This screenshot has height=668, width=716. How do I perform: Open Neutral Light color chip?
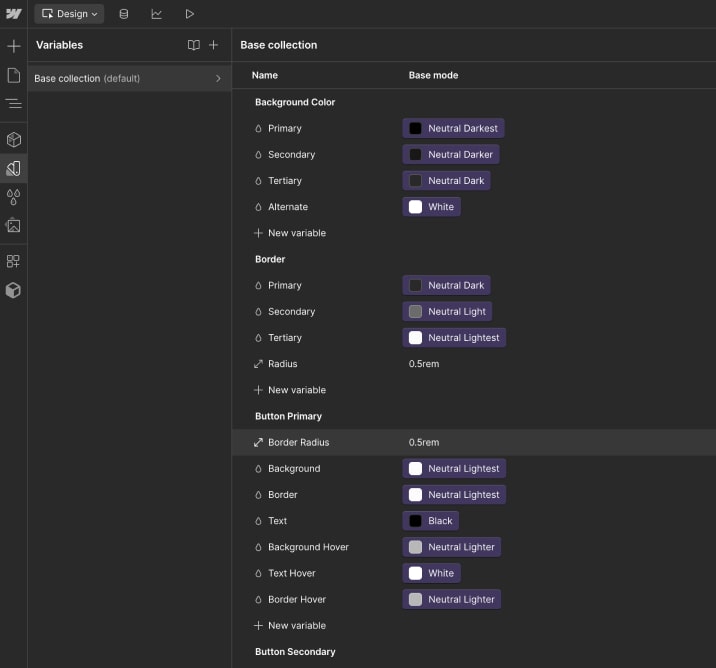tap(448, 311)
